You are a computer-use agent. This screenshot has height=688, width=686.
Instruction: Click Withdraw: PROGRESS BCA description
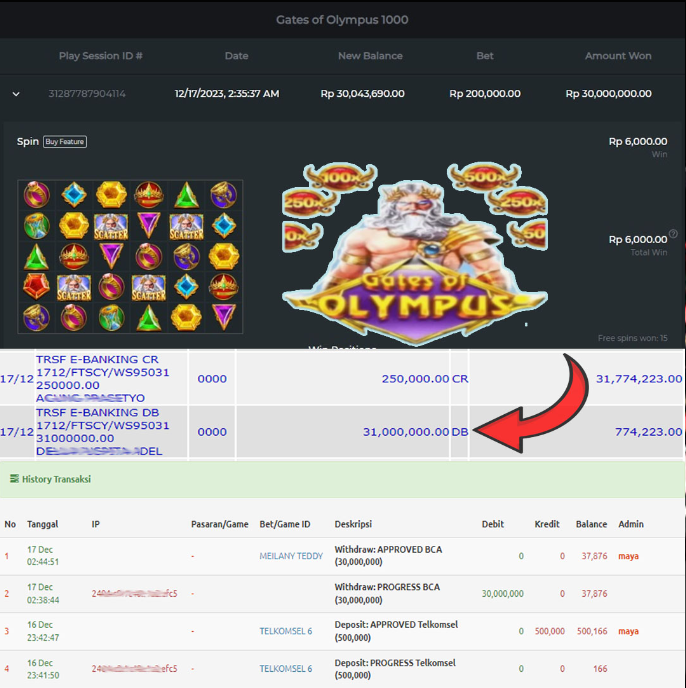pos(387,593)
